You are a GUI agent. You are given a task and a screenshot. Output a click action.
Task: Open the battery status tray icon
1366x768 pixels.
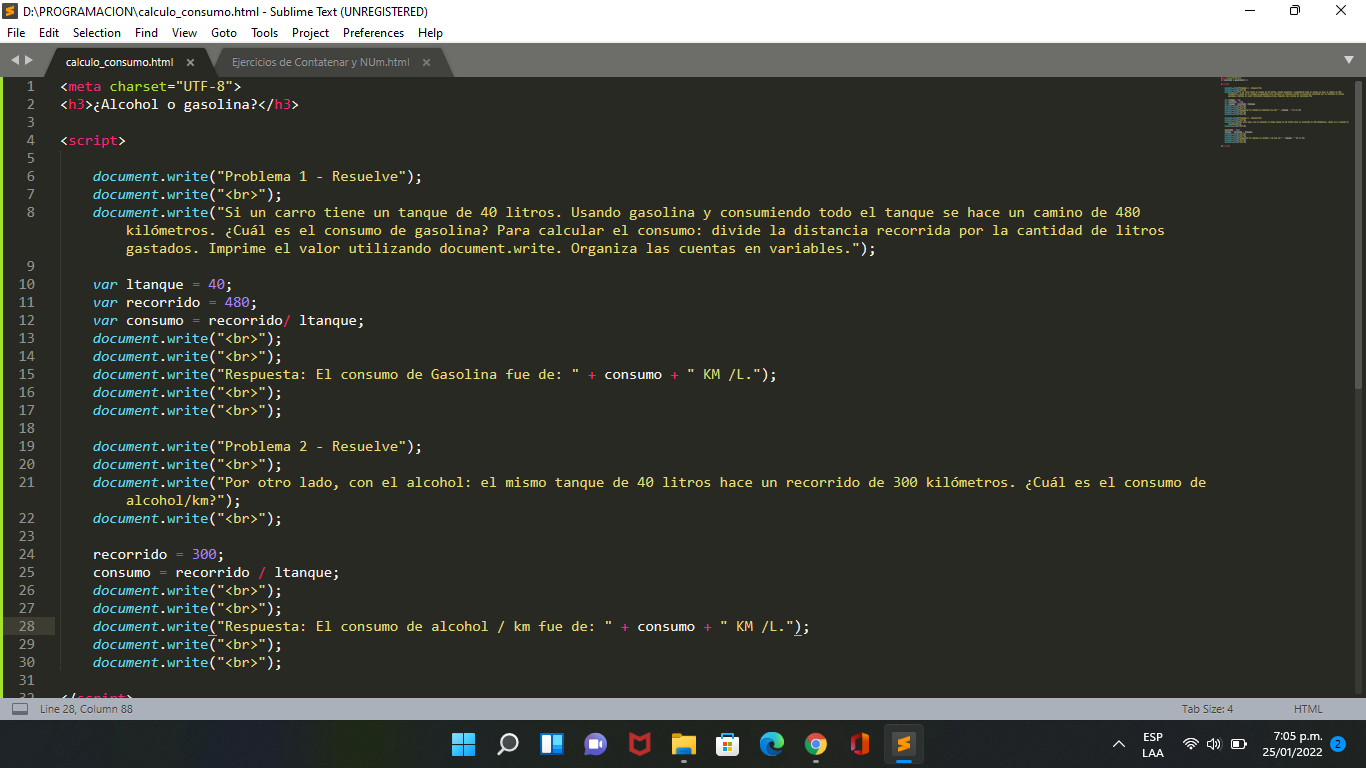pos(1238,744)
